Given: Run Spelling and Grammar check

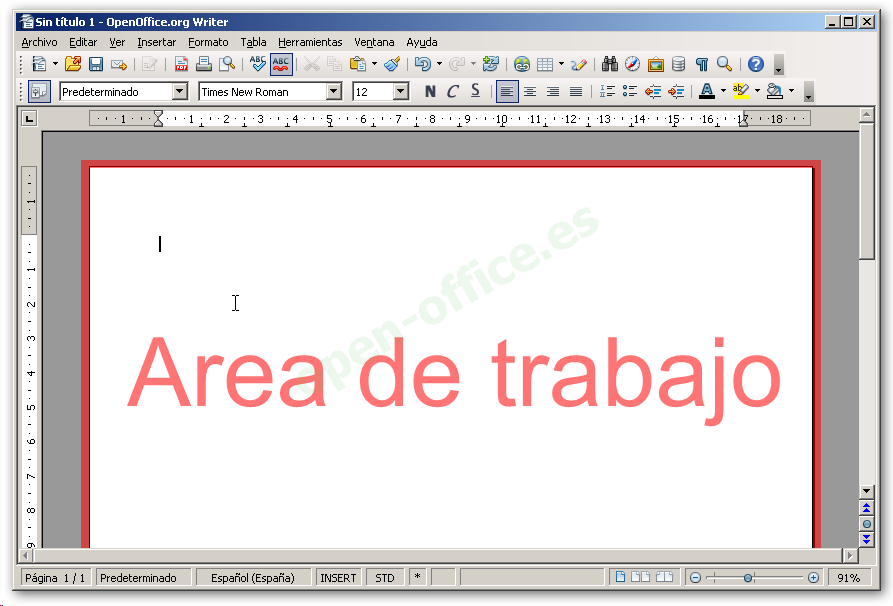Looking at the screenshot, I should [x=257, y=64].
